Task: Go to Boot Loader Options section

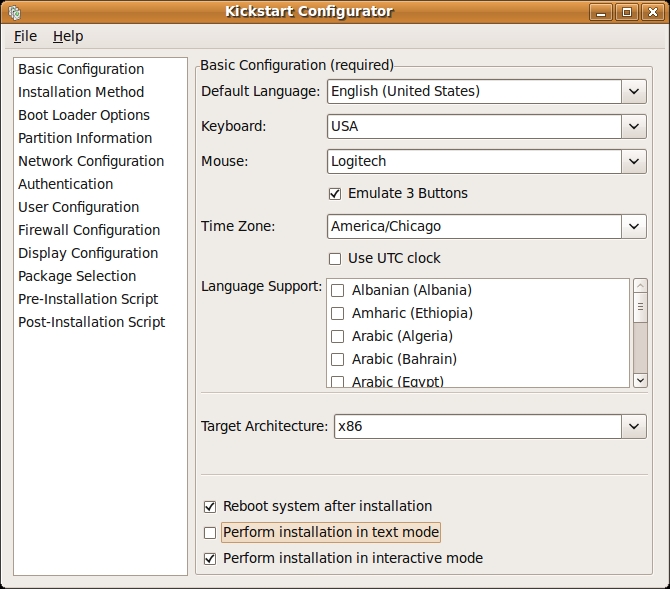Action: (84, 115)
